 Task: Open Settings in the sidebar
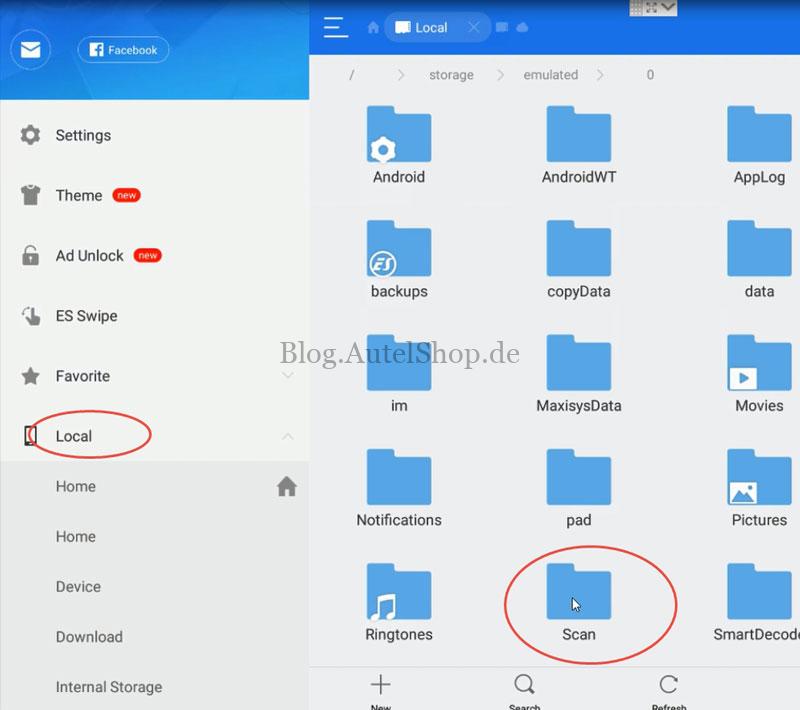coord(83,135)
